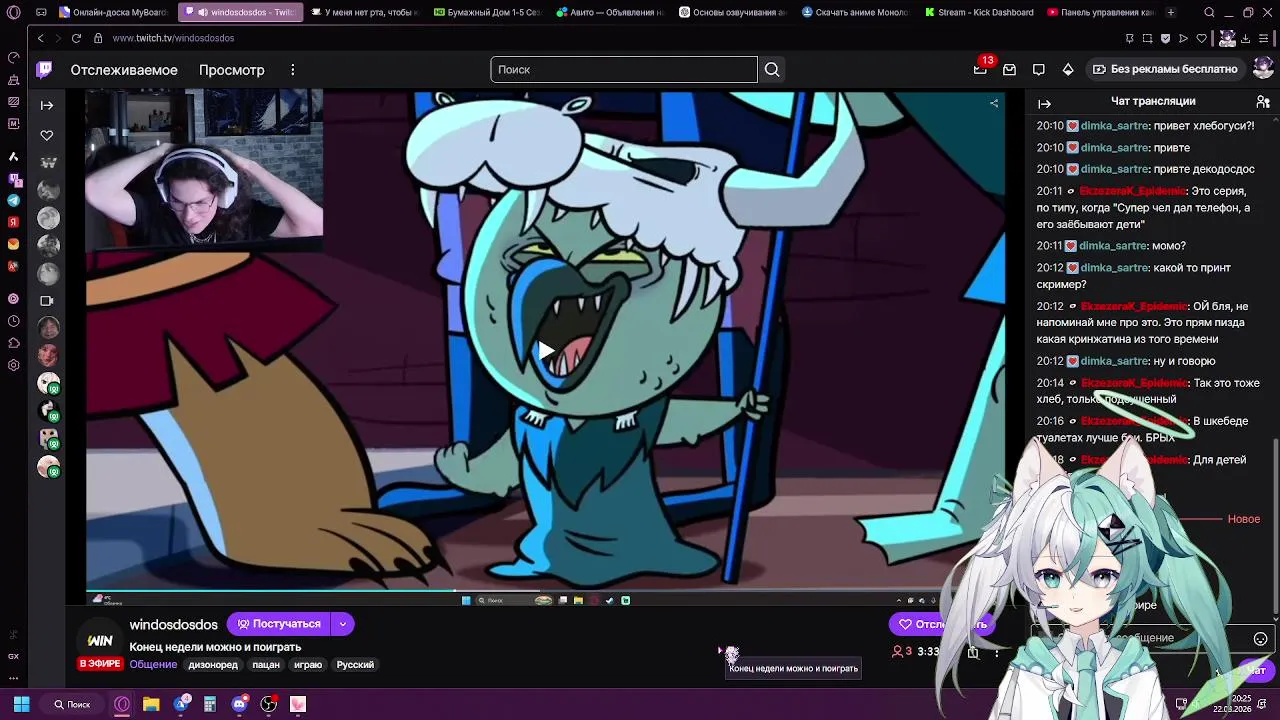Click the Новое new-messages marker in chat
The height and width of the screenshot is (720, 1280).
[1244, 519]
